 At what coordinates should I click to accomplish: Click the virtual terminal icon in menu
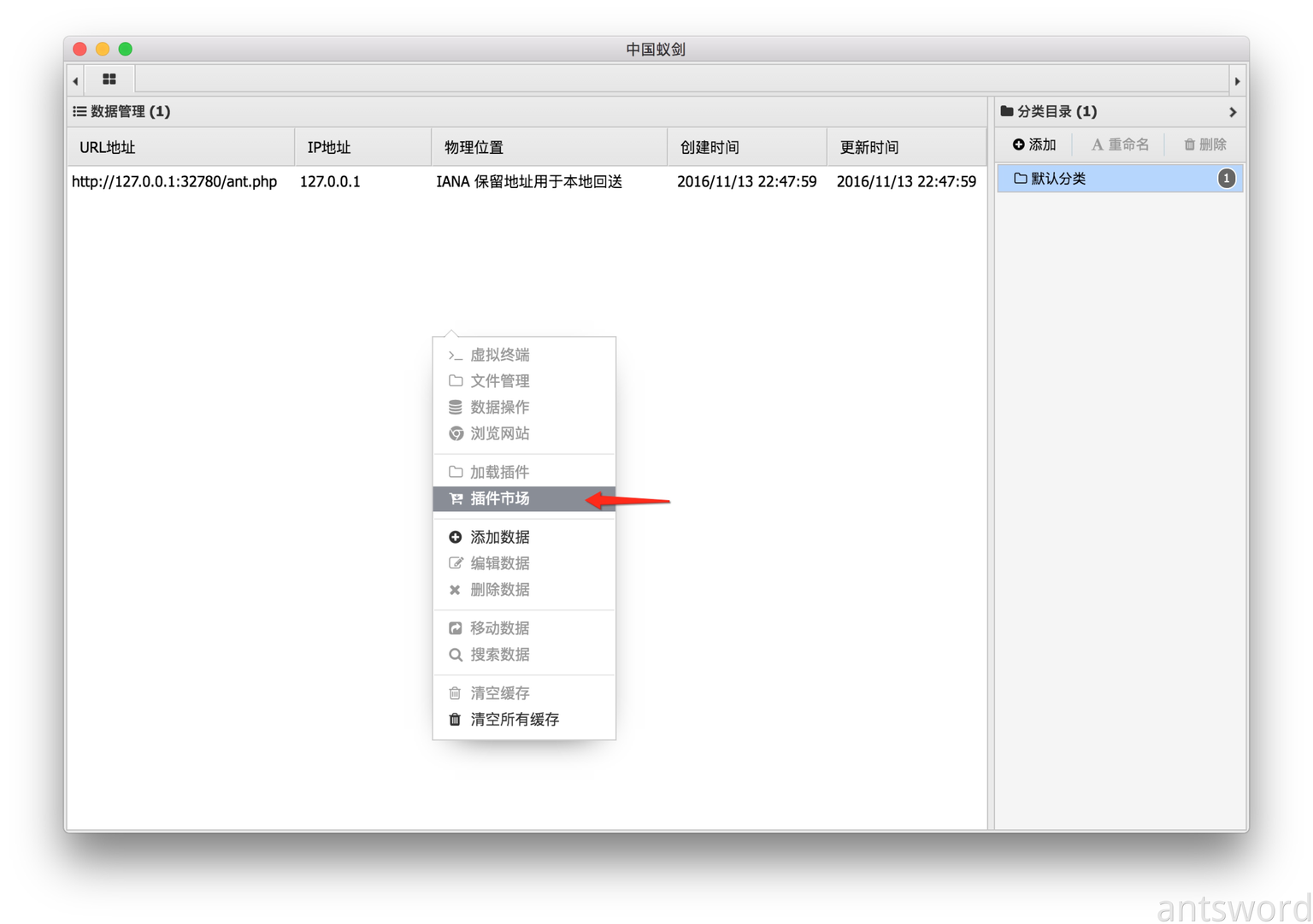[x=456, y=356]
